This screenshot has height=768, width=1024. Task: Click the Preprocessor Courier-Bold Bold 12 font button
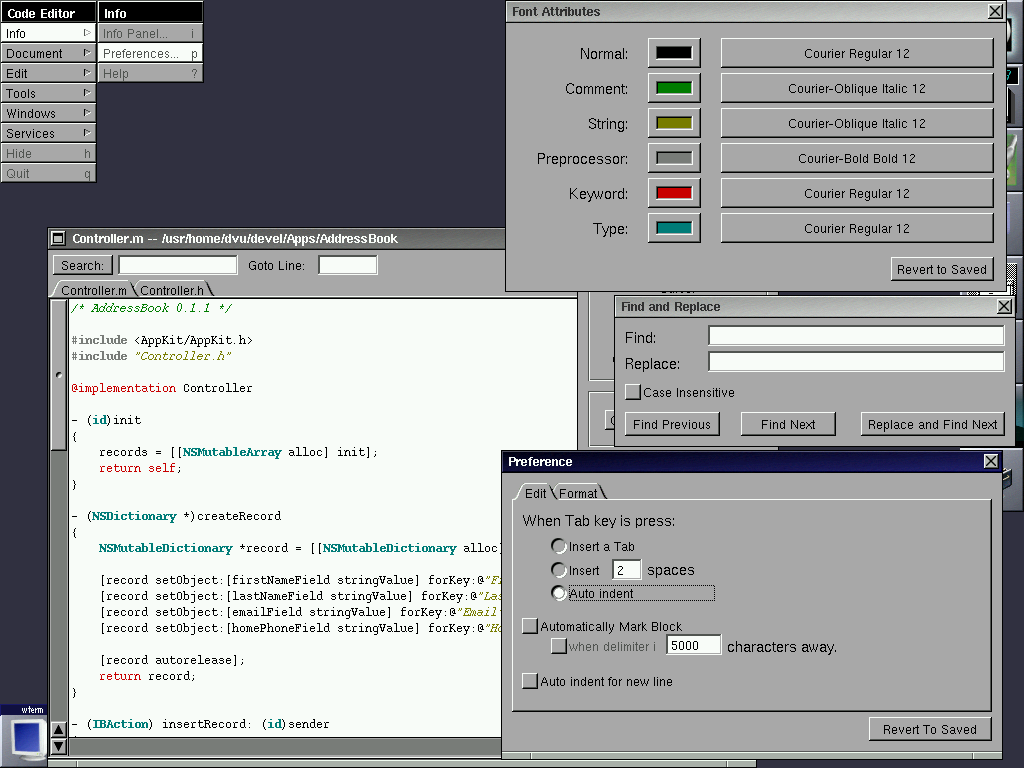(856, 158)
